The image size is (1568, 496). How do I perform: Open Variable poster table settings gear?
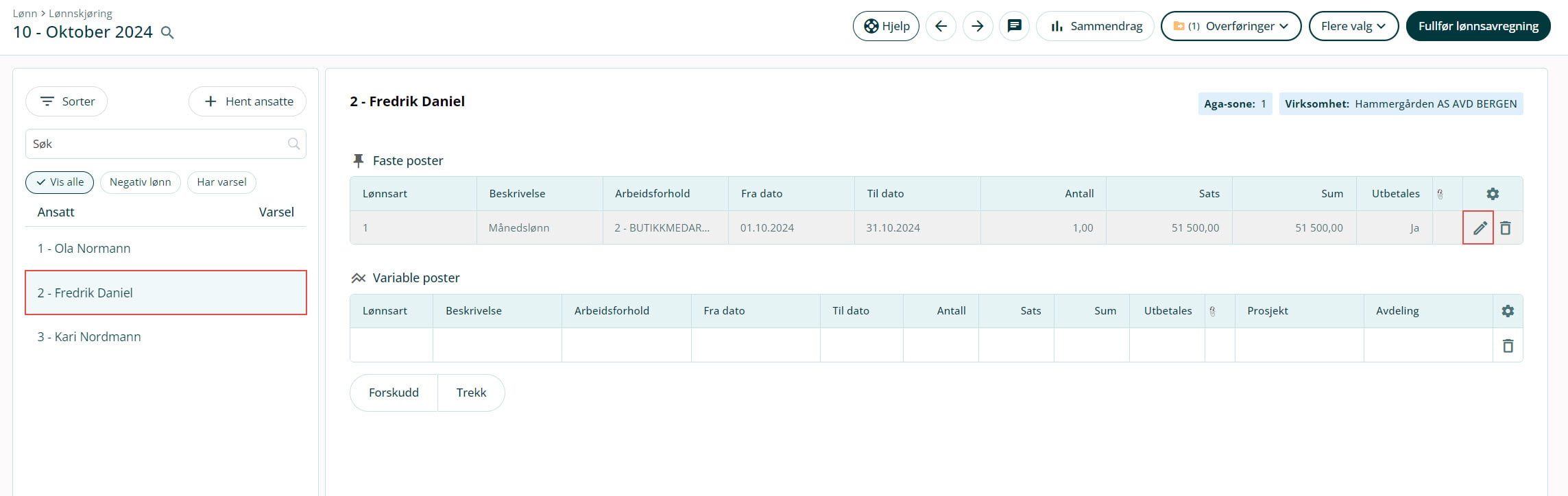[1508, 311]
